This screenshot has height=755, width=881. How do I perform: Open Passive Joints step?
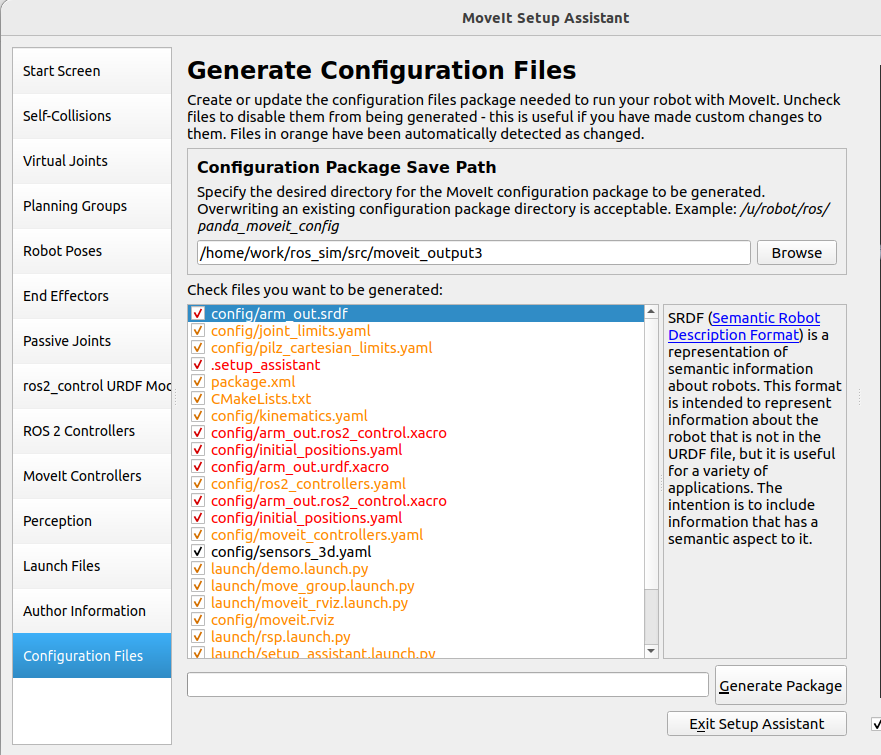point(92,340)
